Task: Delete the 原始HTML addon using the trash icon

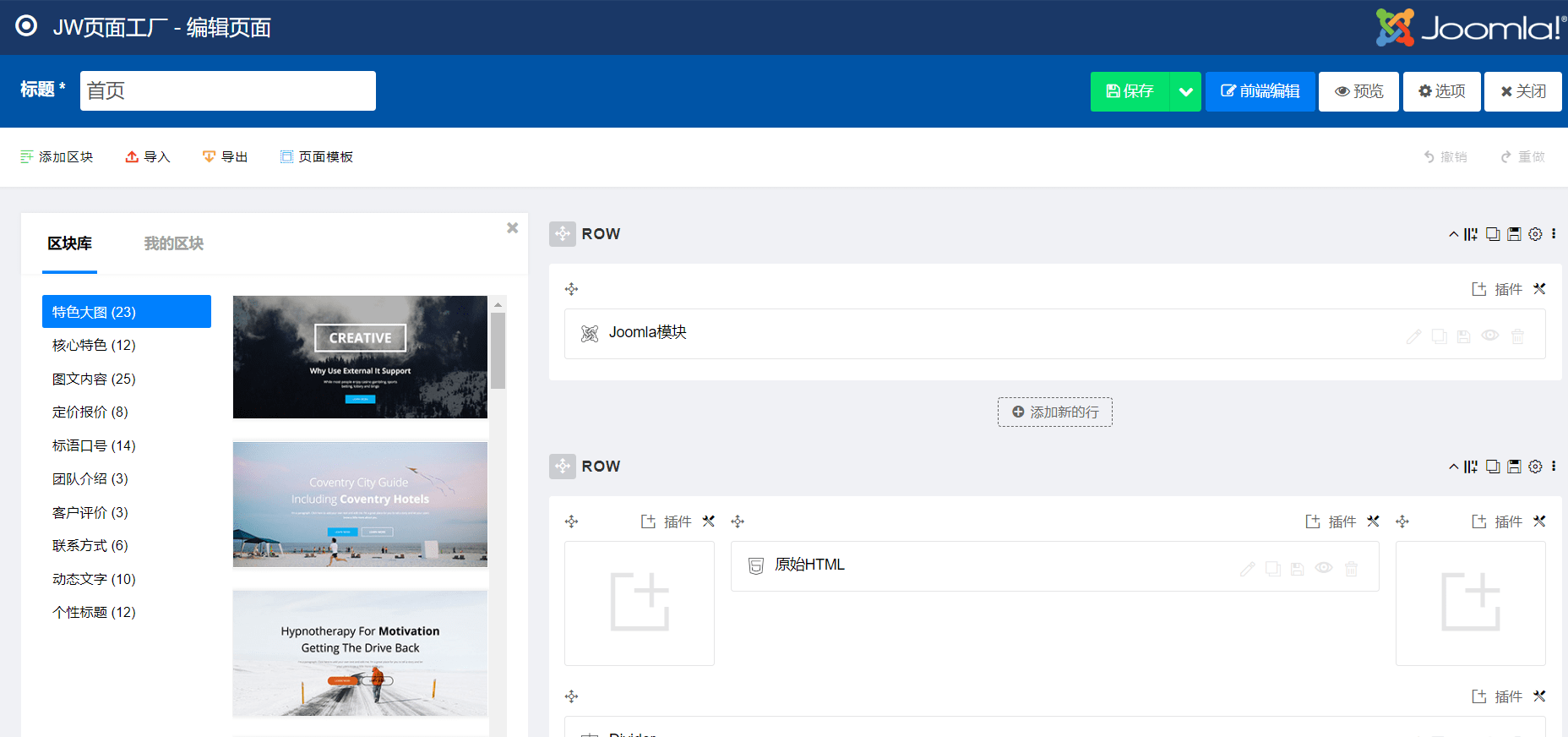Action: [1352, 569]
